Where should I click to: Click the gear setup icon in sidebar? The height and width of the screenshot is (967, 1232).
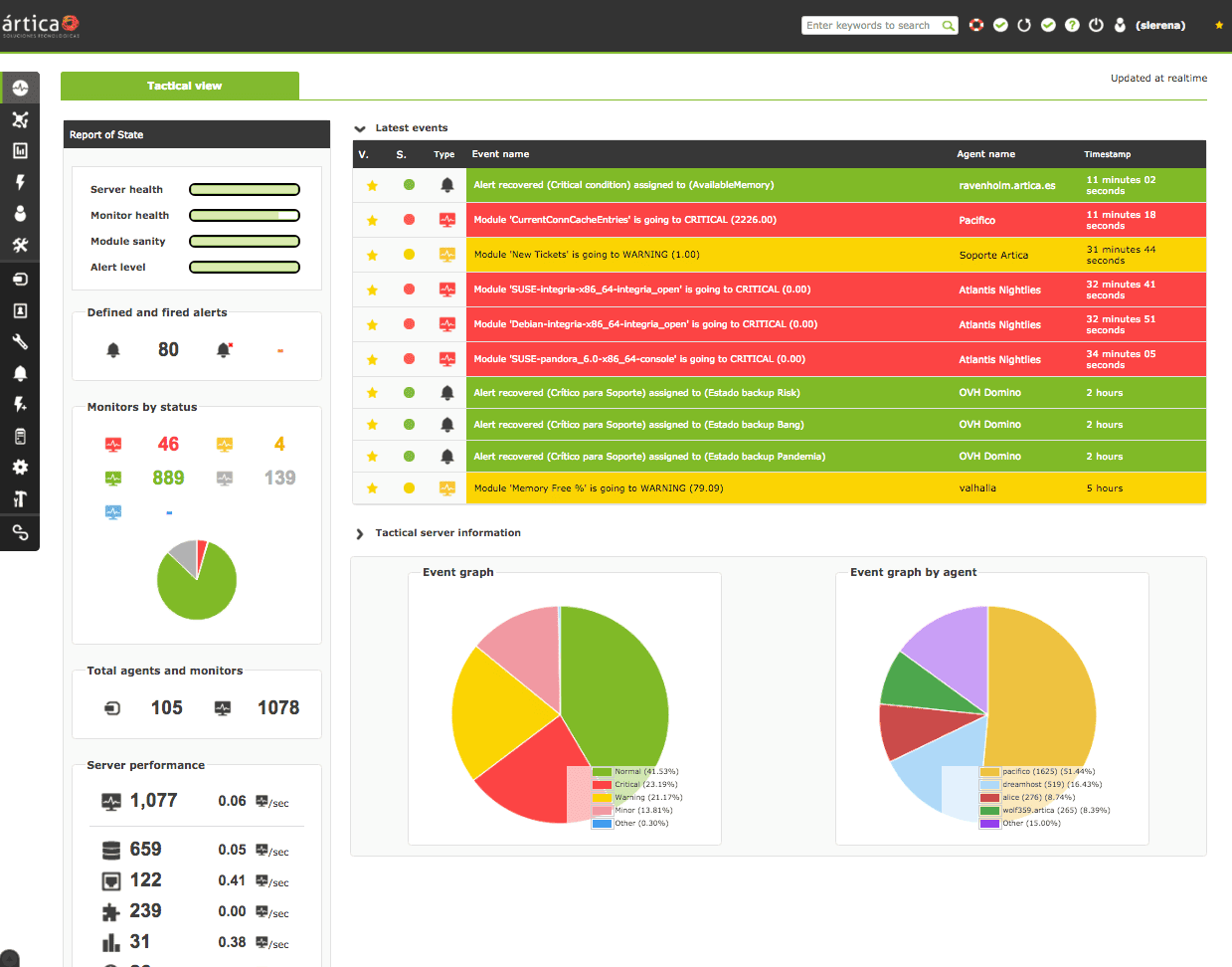[20, 468]
